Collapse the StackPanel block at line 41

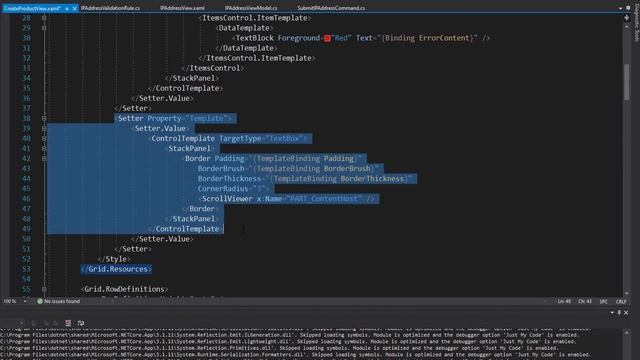tap(44, 149)
